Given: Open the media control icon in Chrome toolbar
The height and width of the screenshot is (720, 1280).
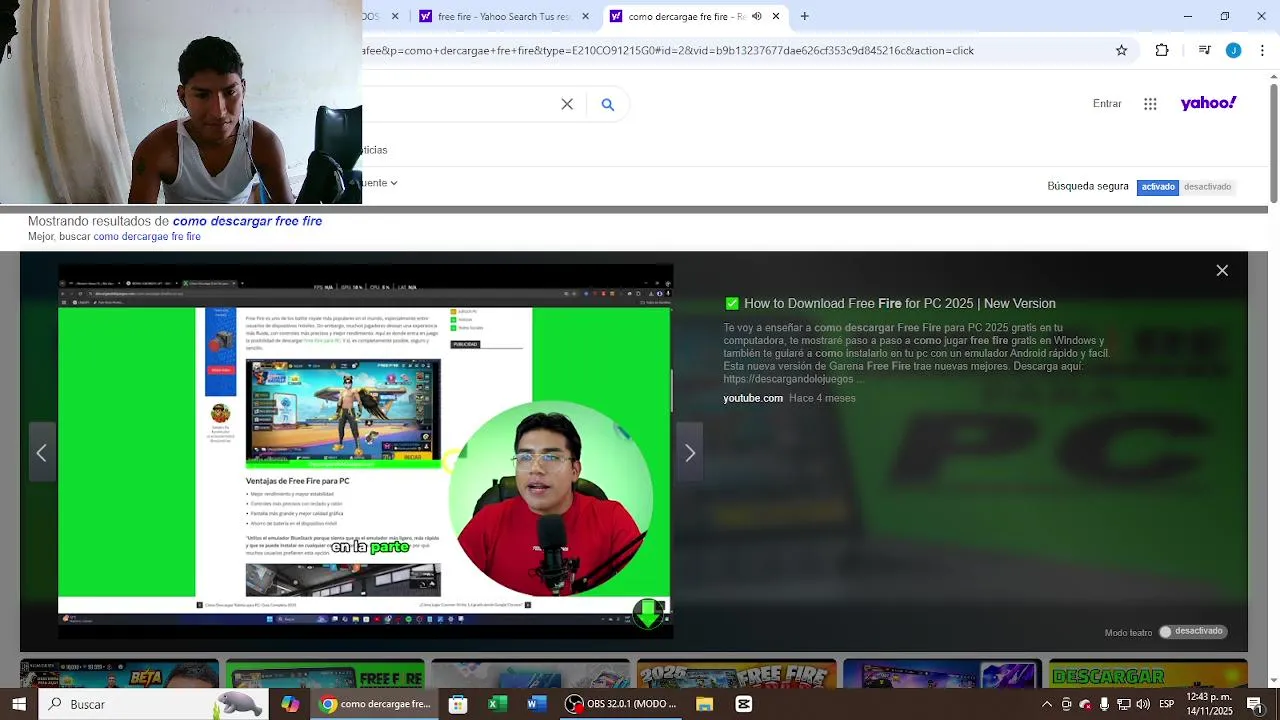Looking at the screenshot, I should 1204,50.
